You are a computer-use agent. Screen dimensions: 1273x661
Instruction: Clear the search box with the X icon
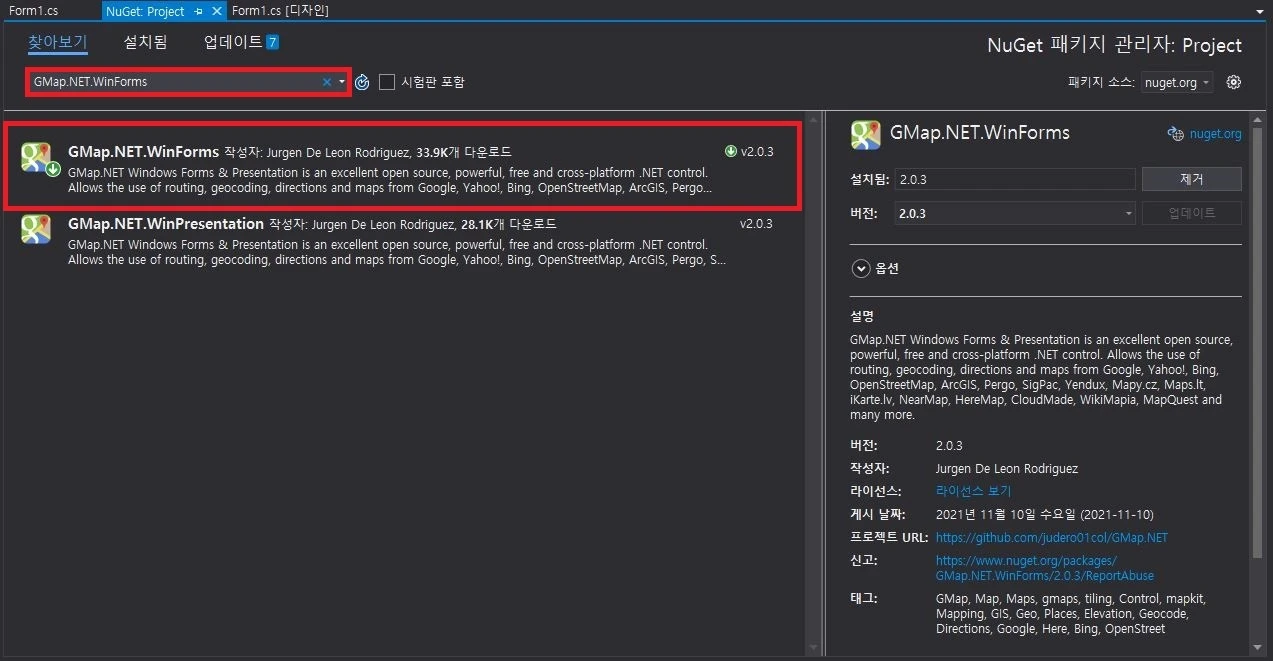(326, 82)
